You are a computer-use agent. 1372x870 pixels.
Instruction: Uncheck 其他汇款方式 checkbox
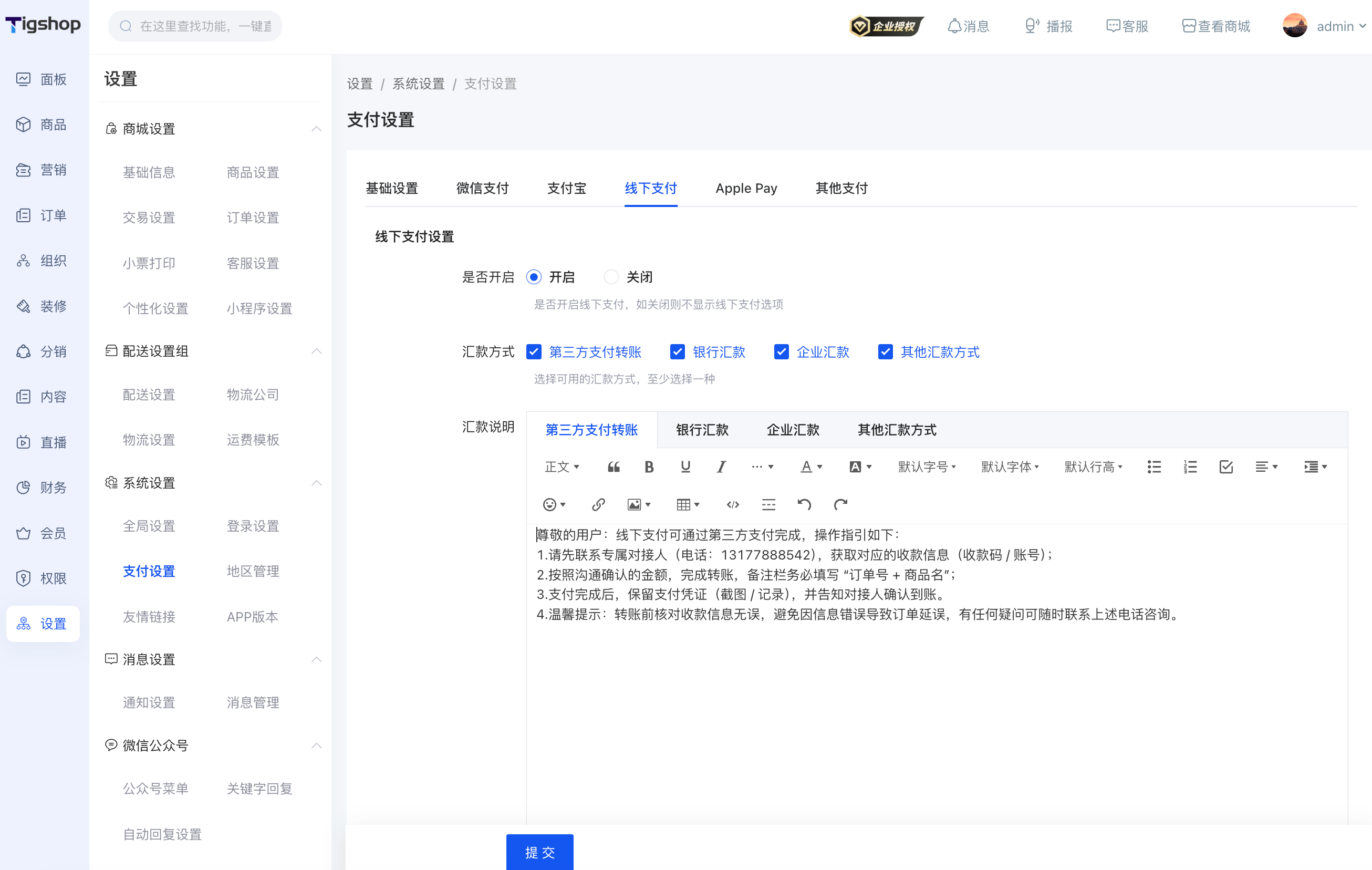[885, 352]
